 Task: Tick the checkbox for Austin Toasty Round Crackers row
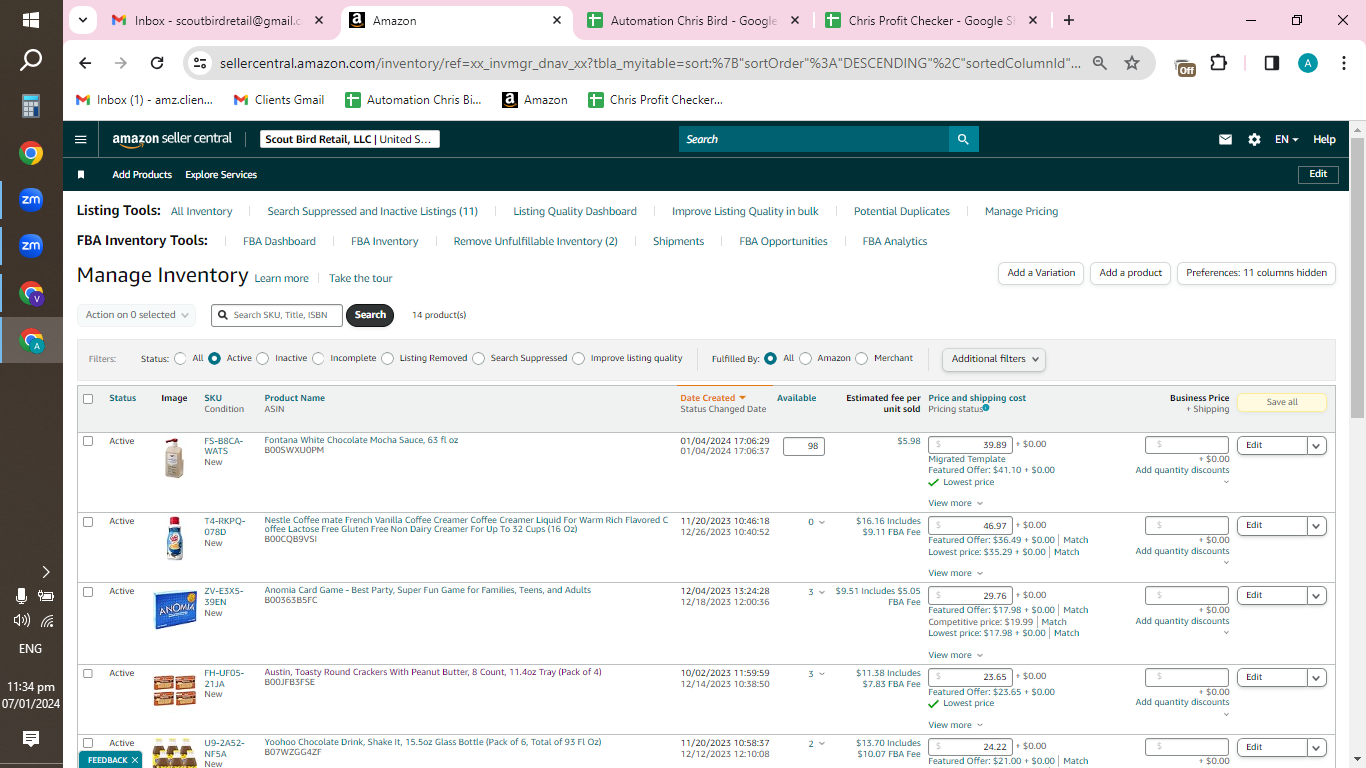point(88,674)
